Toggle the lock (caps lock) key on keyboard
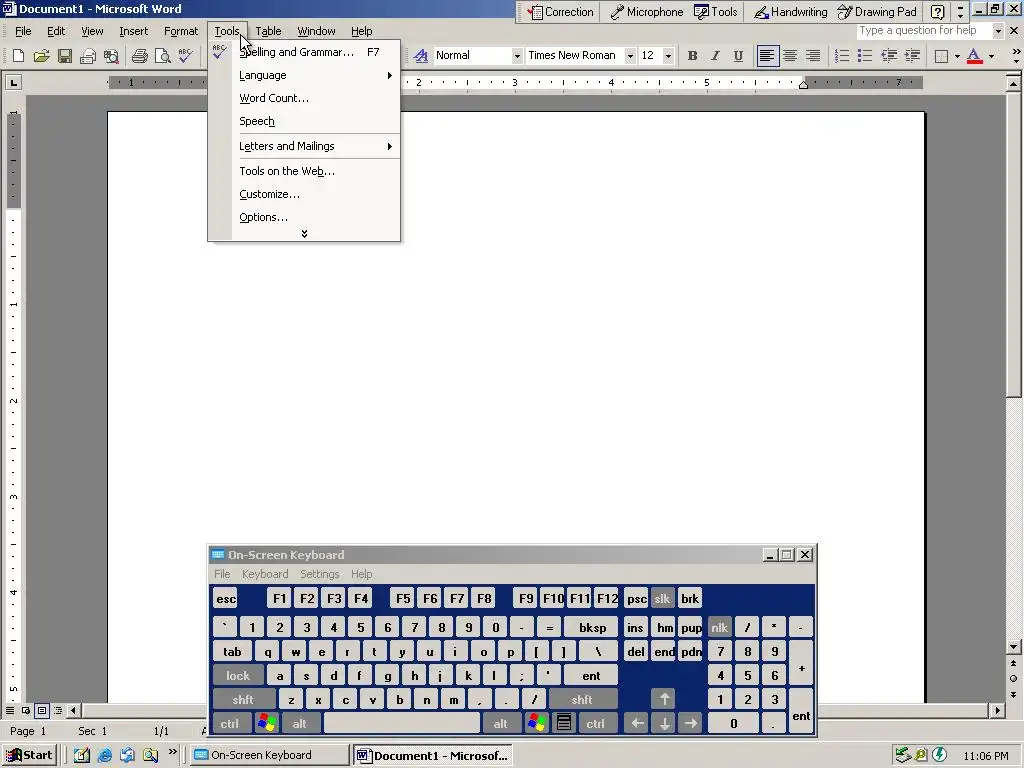Viewport: 1024px width, 768px height. 238,676
